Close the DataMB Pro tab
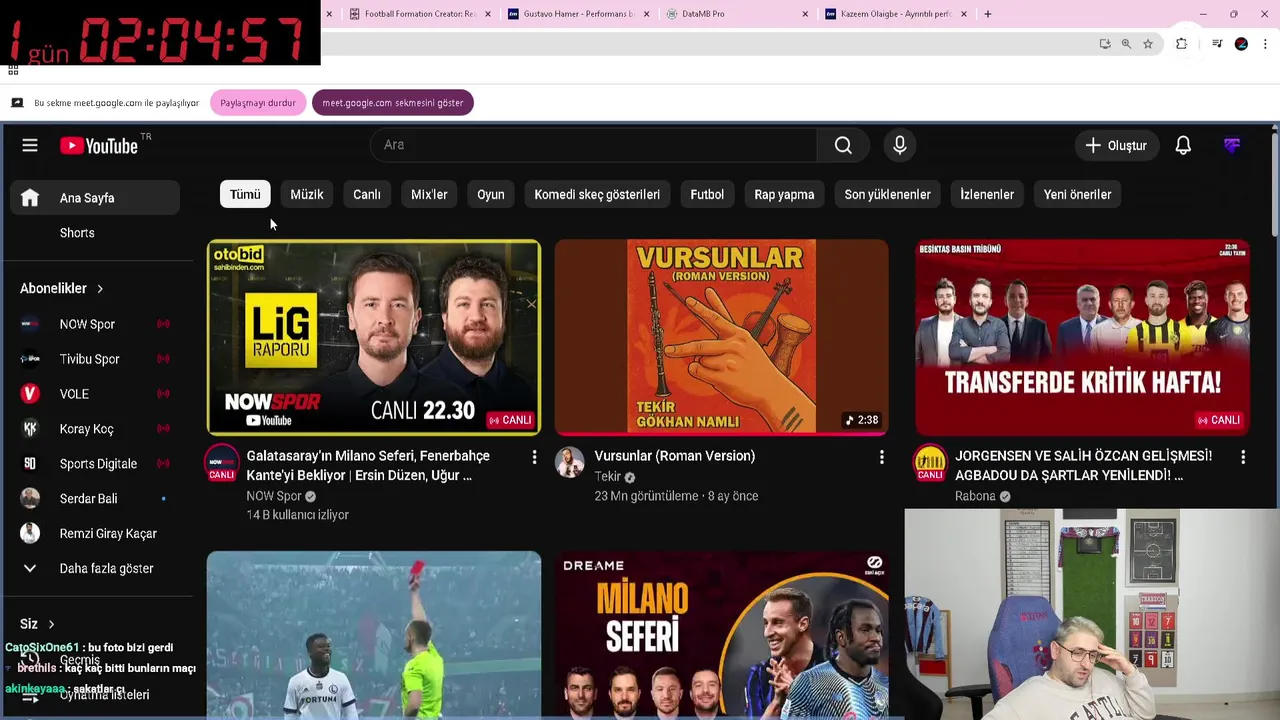1280x720 pixels. [806, 14]
